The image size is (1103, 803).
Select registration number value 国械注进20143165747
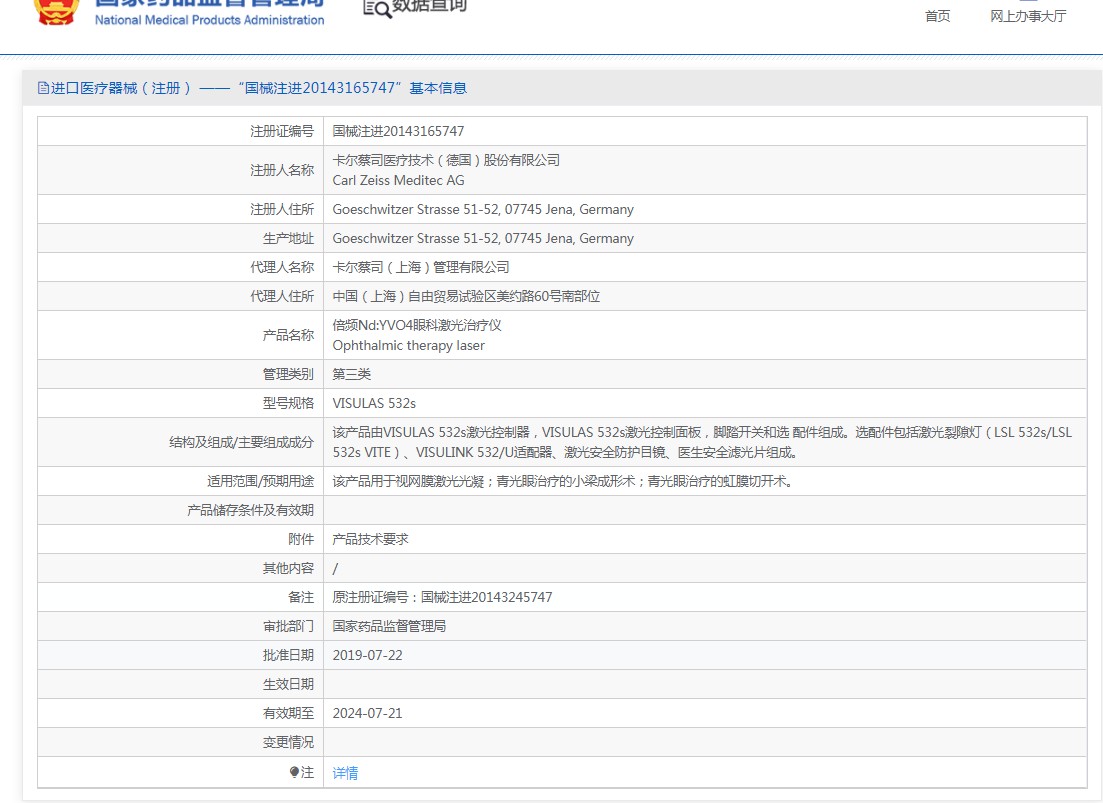tap(398, 131)
